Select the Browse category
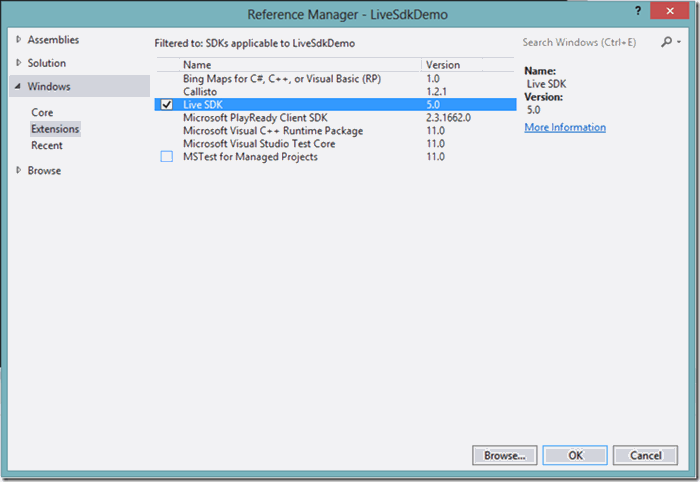The image size is (700, 482). click(44, 170)
